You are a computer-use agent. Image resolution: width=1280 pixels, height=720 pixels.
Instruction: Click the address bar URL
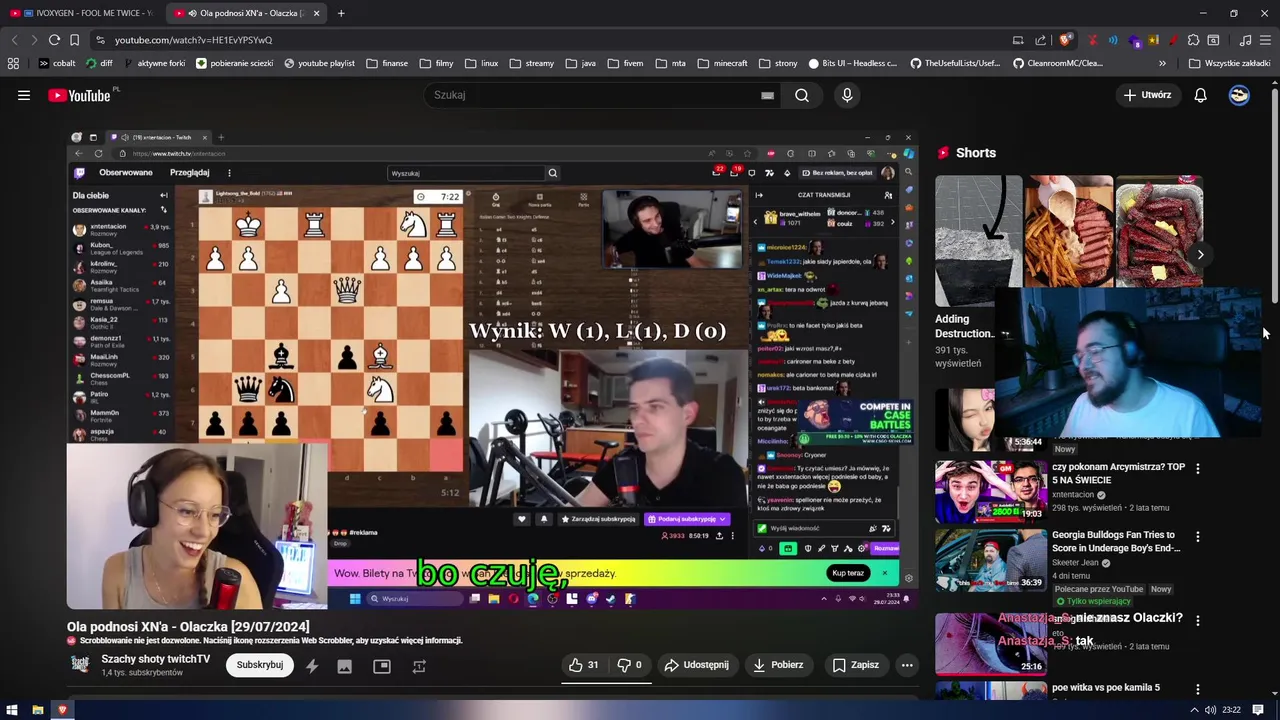coord(193,40)
